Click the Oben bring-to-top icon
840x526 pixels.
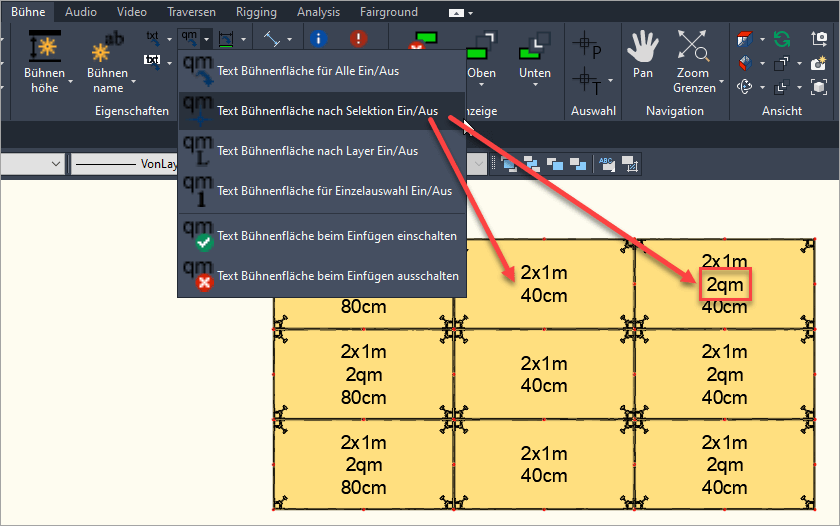point(482,46)
